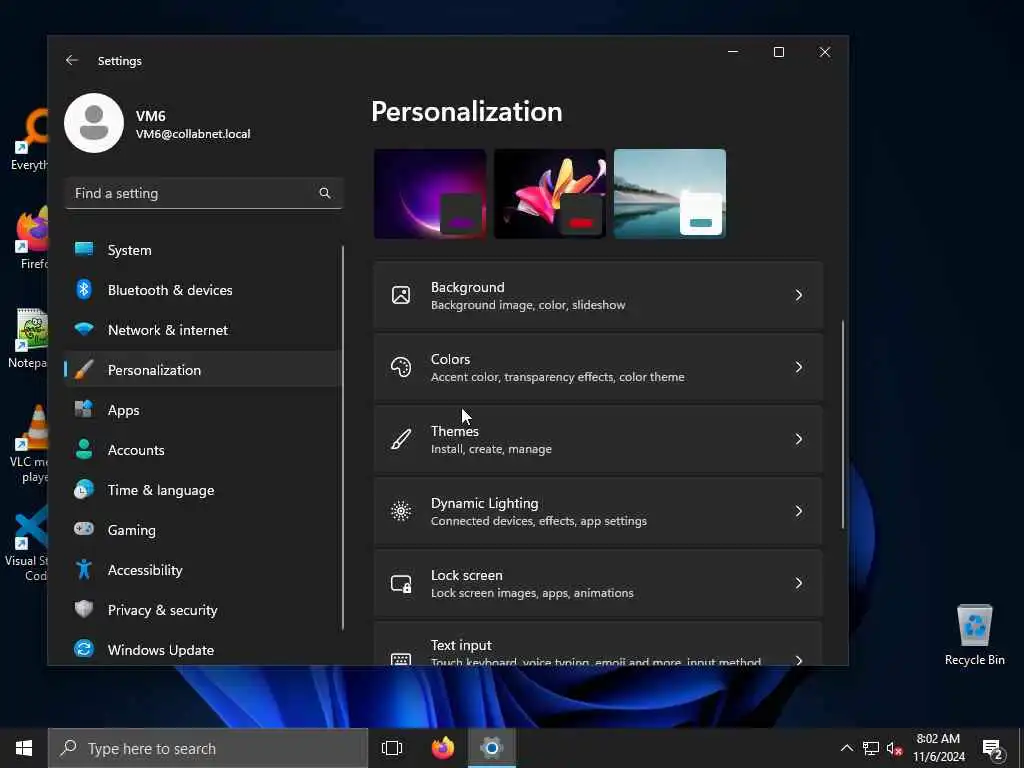This screenshot has height=768, width=1024.
Task: Apply the light lake landscape theme
Action: point(670,193)
